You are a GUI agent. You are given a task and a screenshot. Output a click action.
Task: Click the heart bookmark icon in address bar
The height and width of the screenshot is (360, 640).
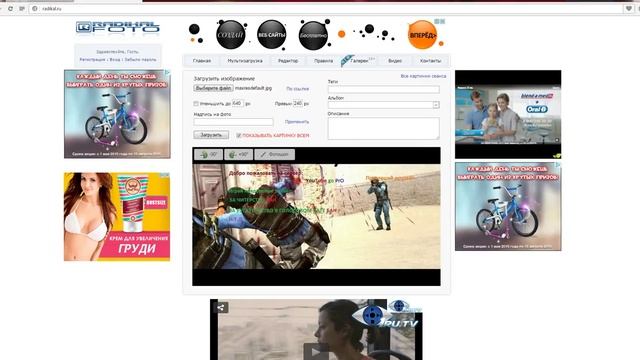[x=629, y=9]
